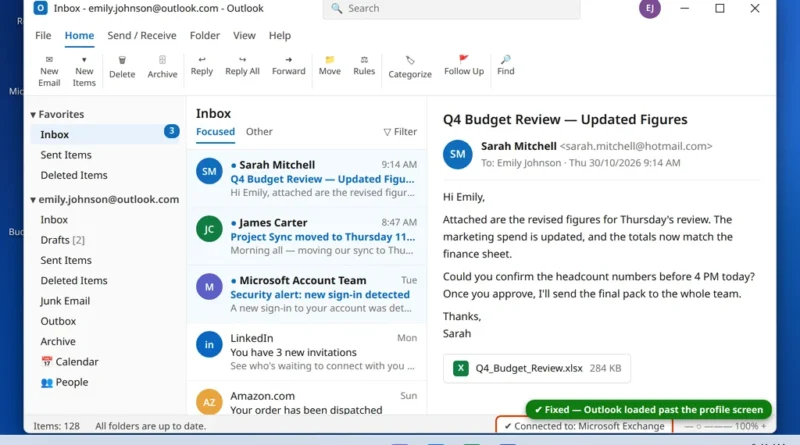
Task: Open the EJ account avatar
Action: coord(649,8)
